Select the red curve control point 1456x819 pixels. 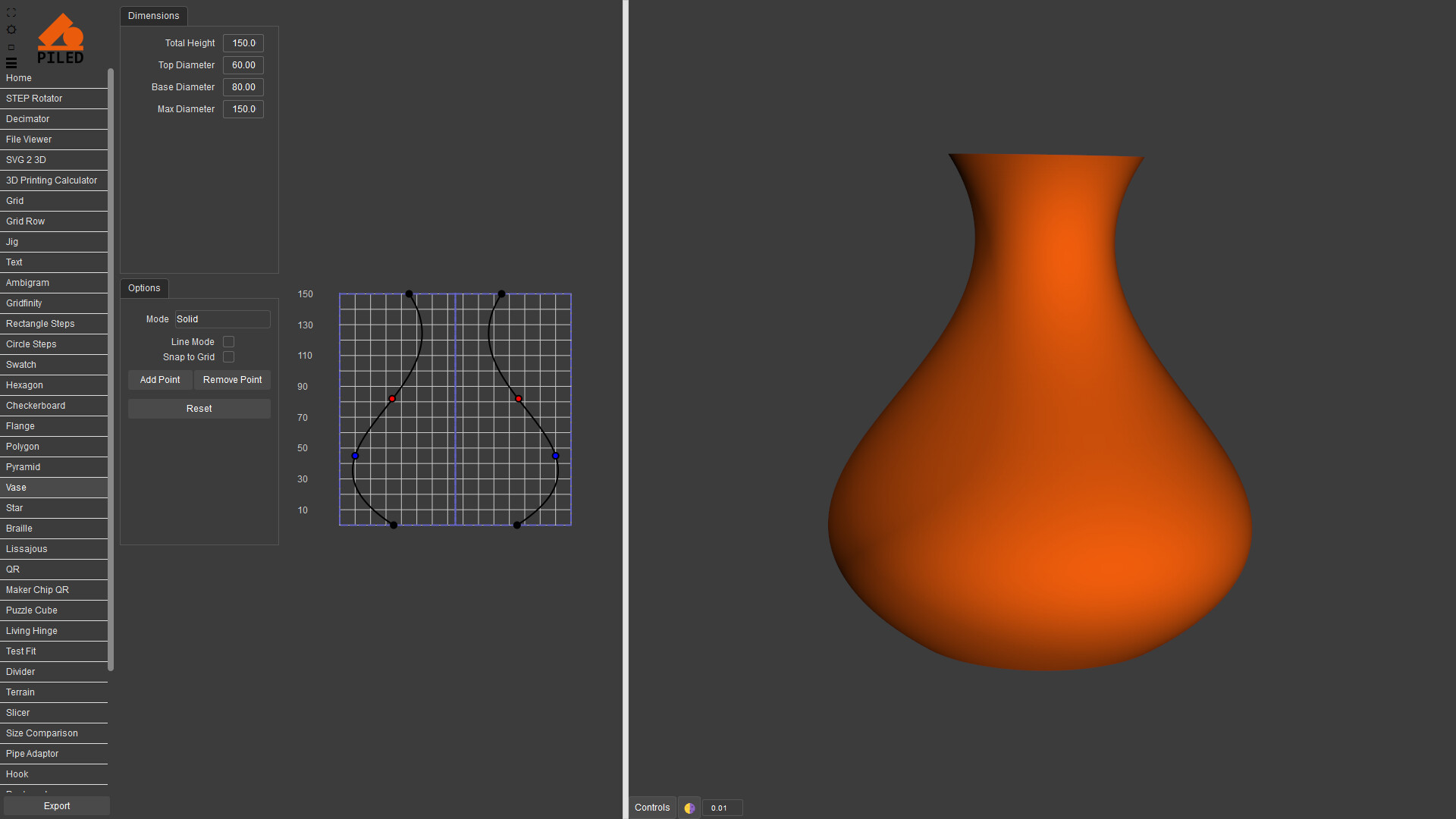[392, 399]
